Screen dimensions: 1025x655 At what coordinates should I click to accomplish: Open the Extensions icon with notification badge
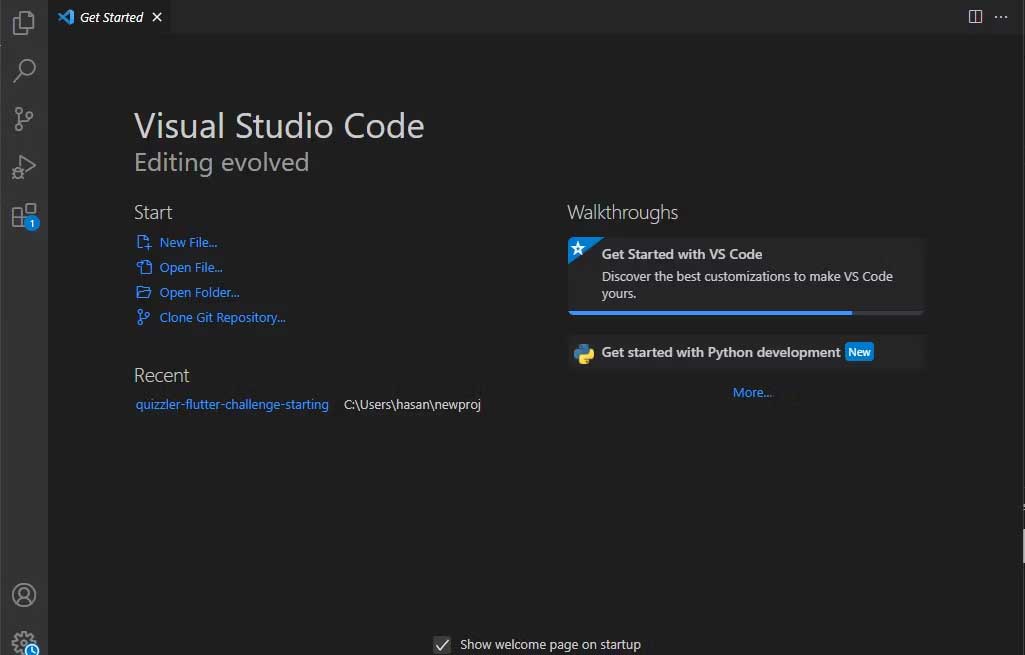(x=23, y=214)
